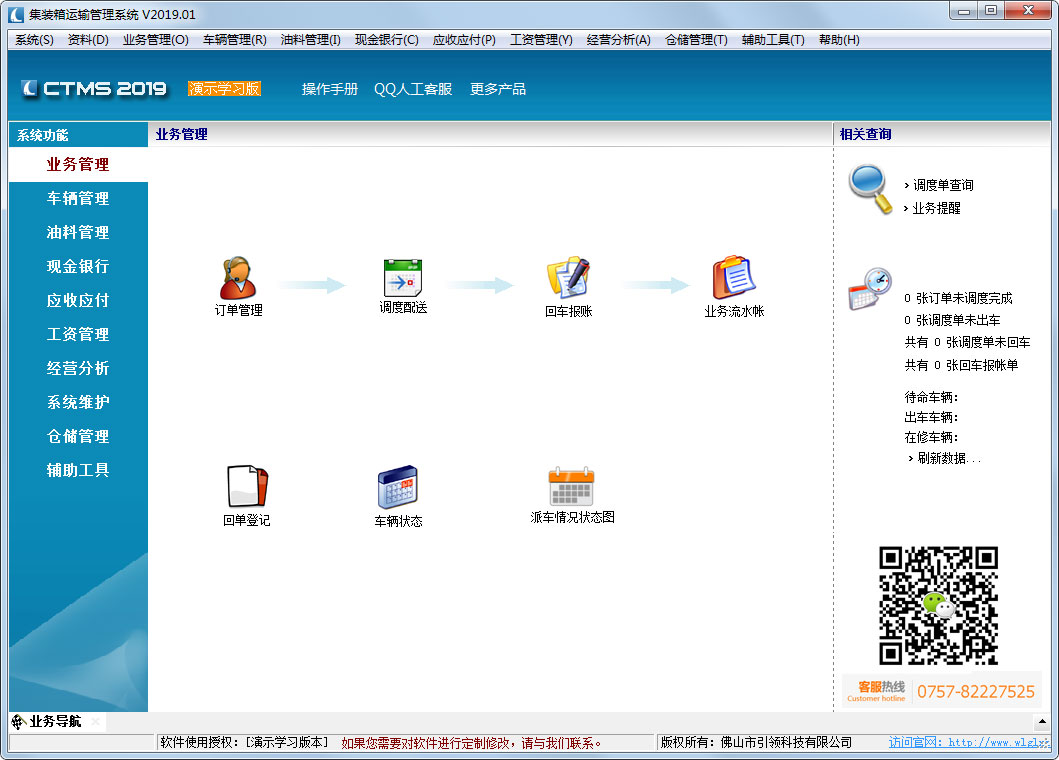Minimize the application window
This screenshot has width=1059, height=760.
[x=963, y=10]
